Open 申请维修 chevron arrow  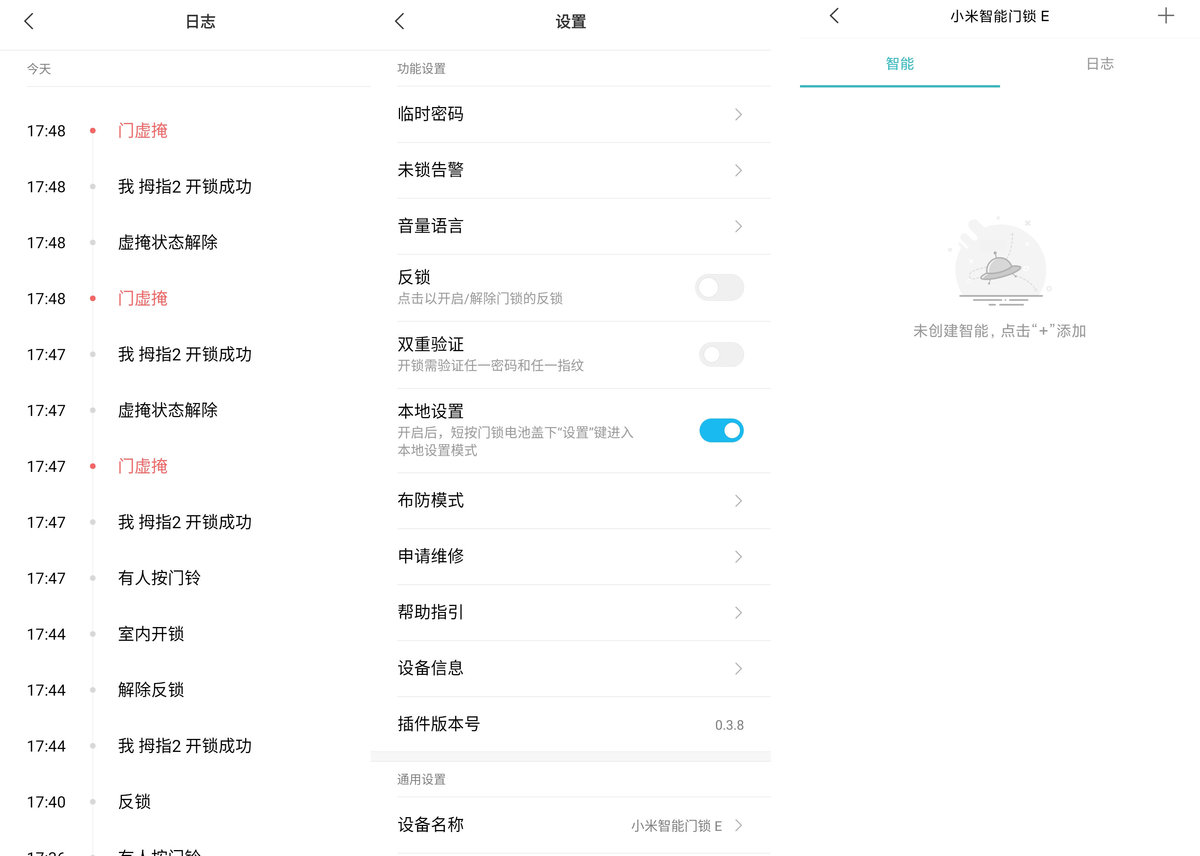click(738, 556)
